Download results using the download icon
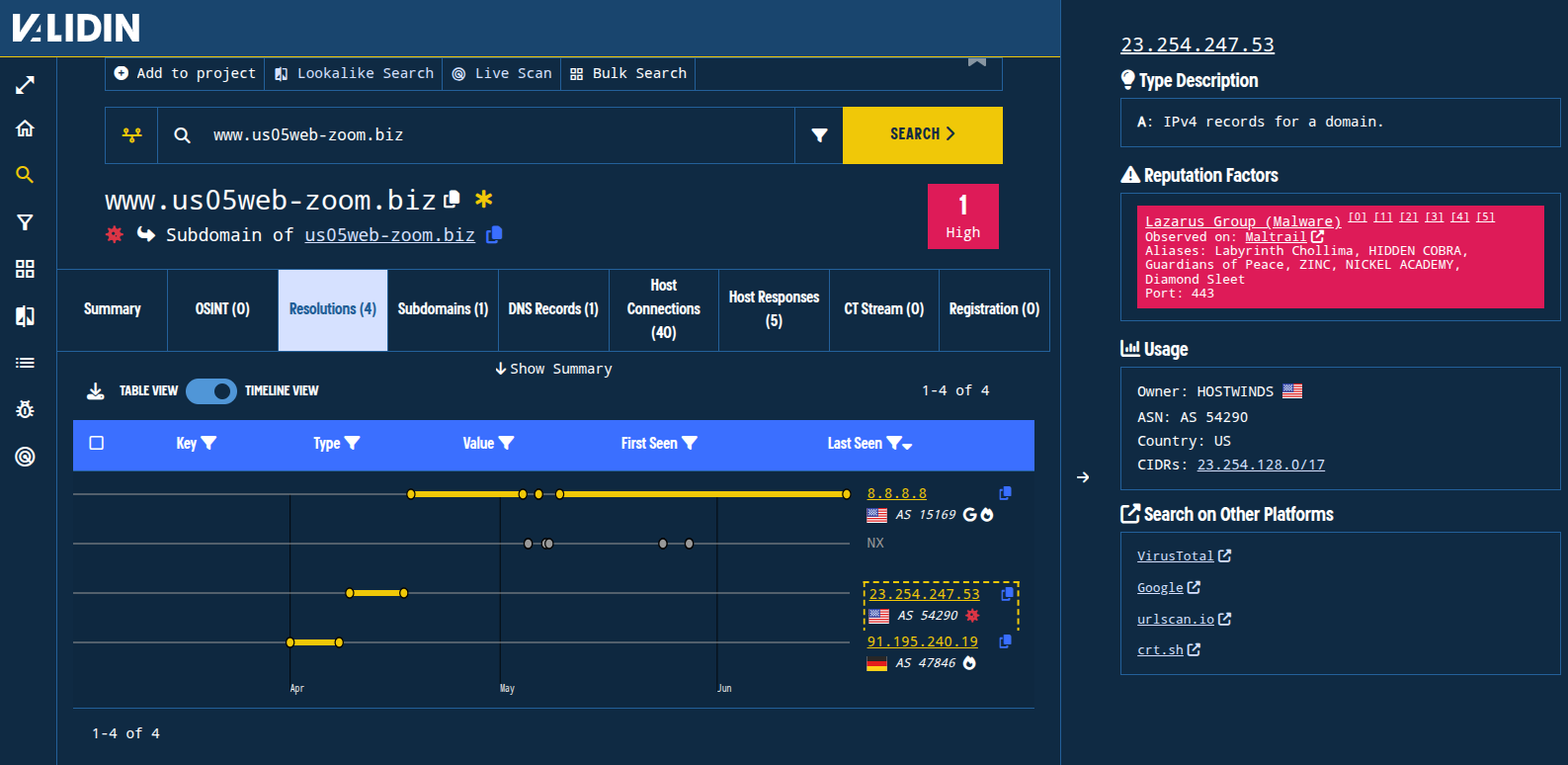Image resolution: width=1568 pixels, height=765 pixels. tap(96, 391)
